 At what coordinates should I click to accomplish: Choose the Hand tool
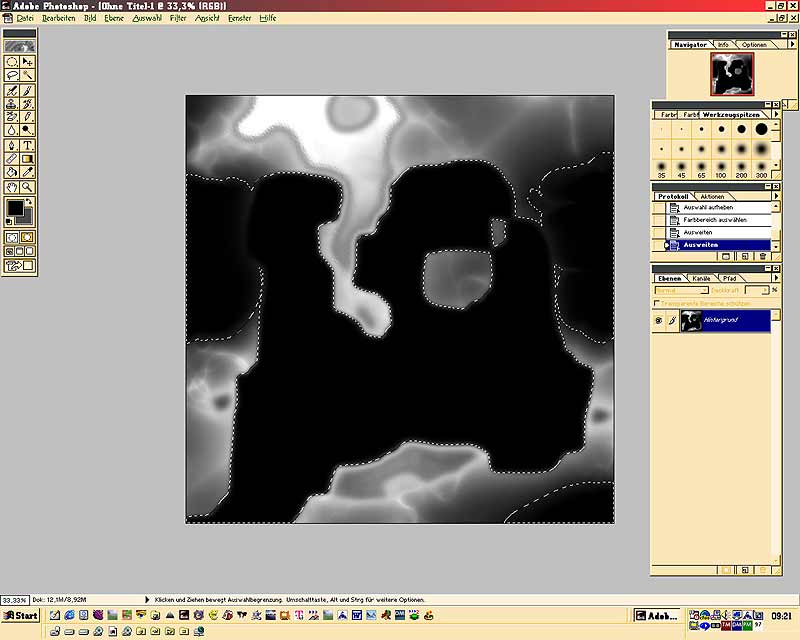click(12, 187)
